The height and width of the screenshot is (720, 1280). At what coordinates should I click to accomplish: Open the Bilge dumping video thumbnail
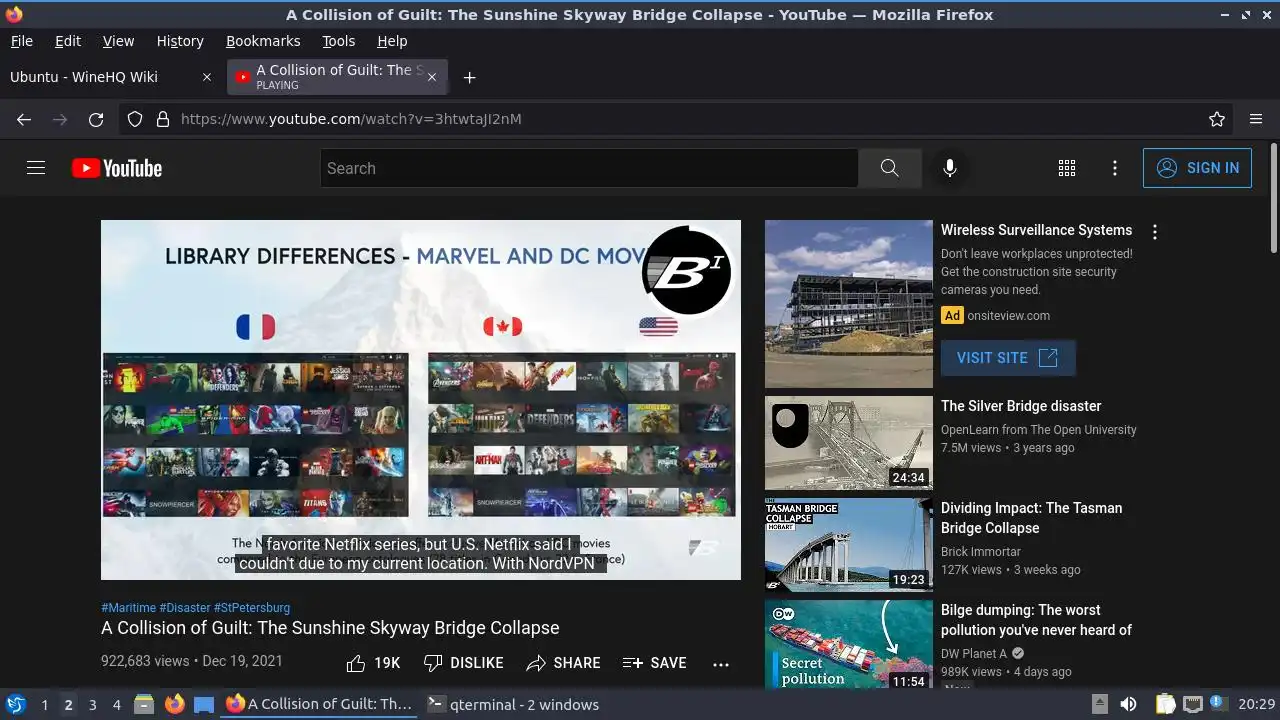(849, 645)
